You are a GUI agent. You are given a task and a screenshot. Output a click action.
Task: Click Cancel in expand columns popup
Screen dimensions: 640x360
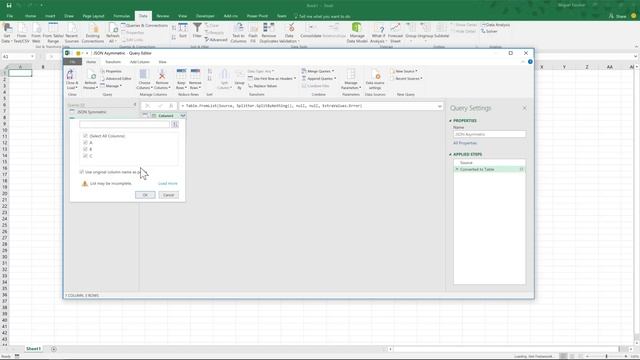[x=168, y=195]
